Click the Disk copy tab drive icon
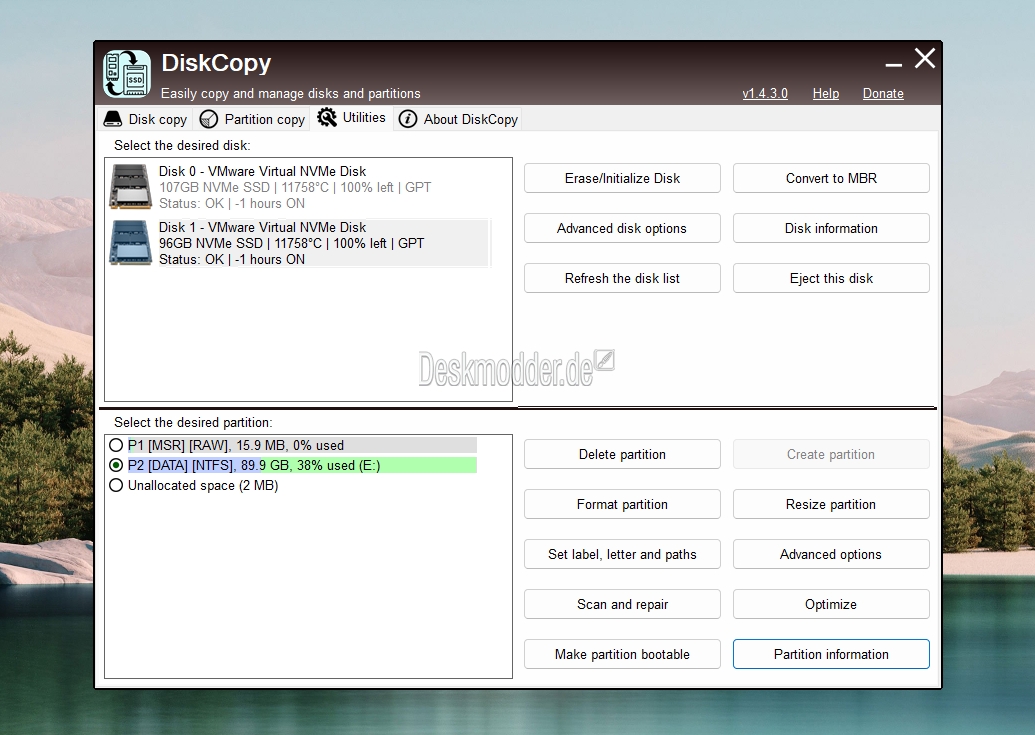This screenshot has width=1035, height=735. click(x=113, y=119)
